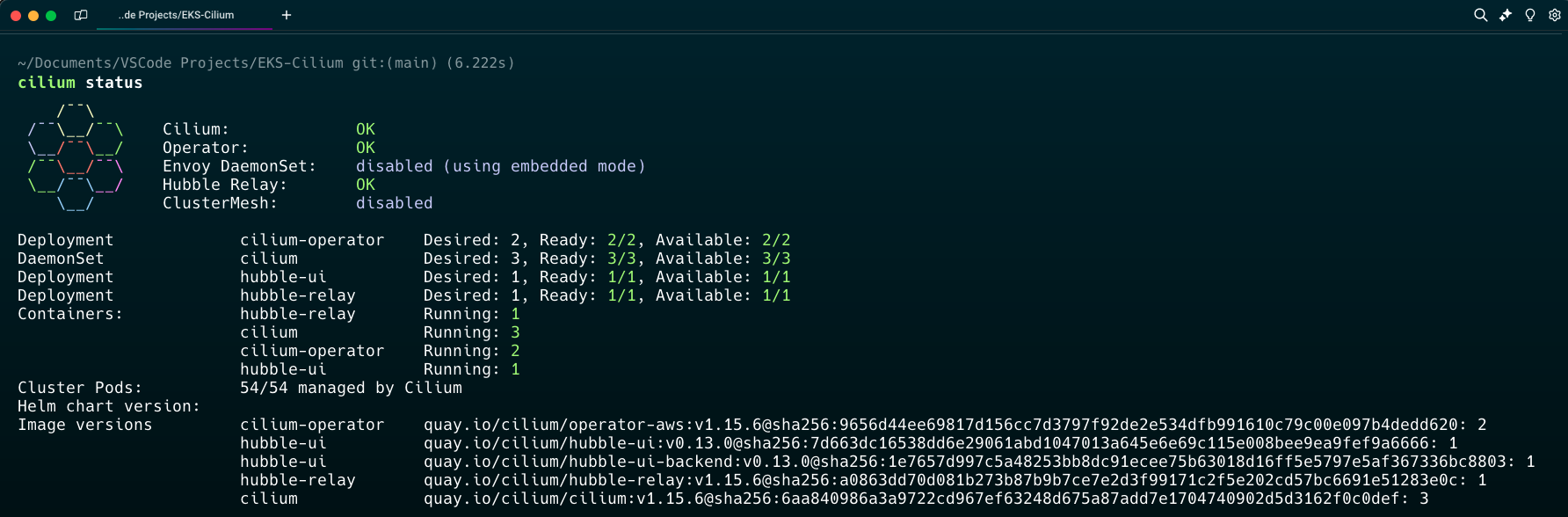Click the 'cilium status' command text
The width and height of the screenshot is (1568, 517).
click(80, 83)
